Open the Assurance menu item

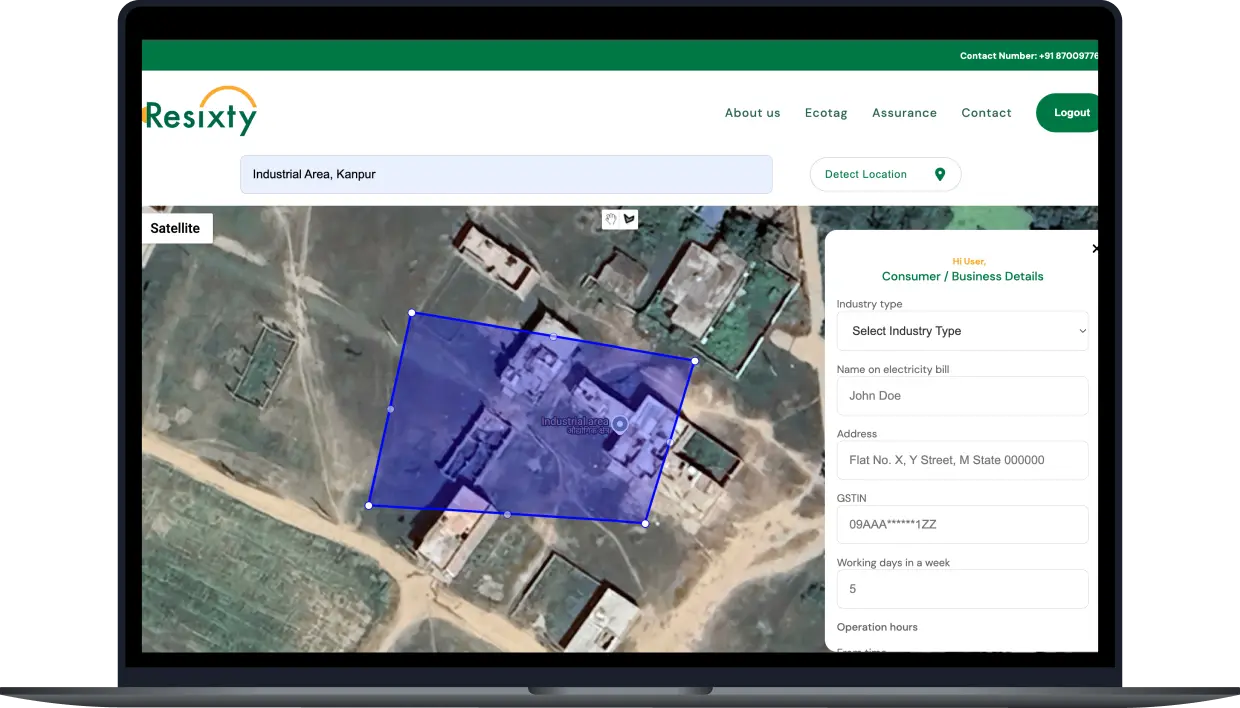coord(904,113)
